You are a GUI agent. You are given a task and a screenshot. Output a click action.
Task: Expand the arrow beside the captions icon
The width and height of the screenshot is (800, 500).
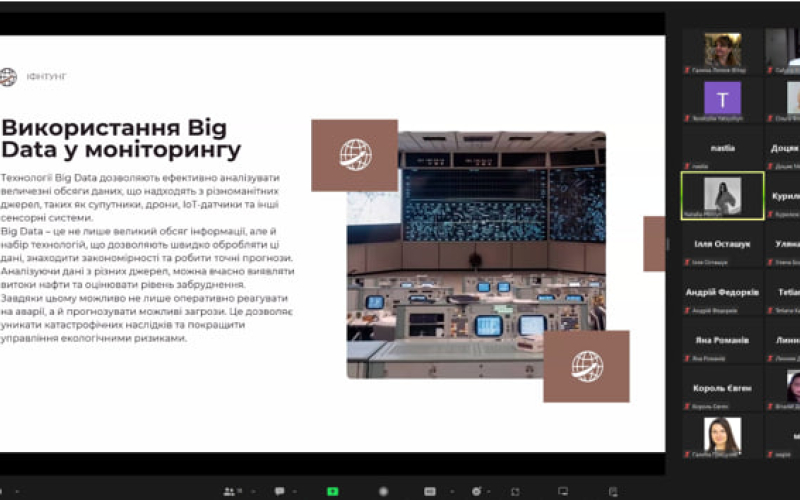tap(452, 491)
